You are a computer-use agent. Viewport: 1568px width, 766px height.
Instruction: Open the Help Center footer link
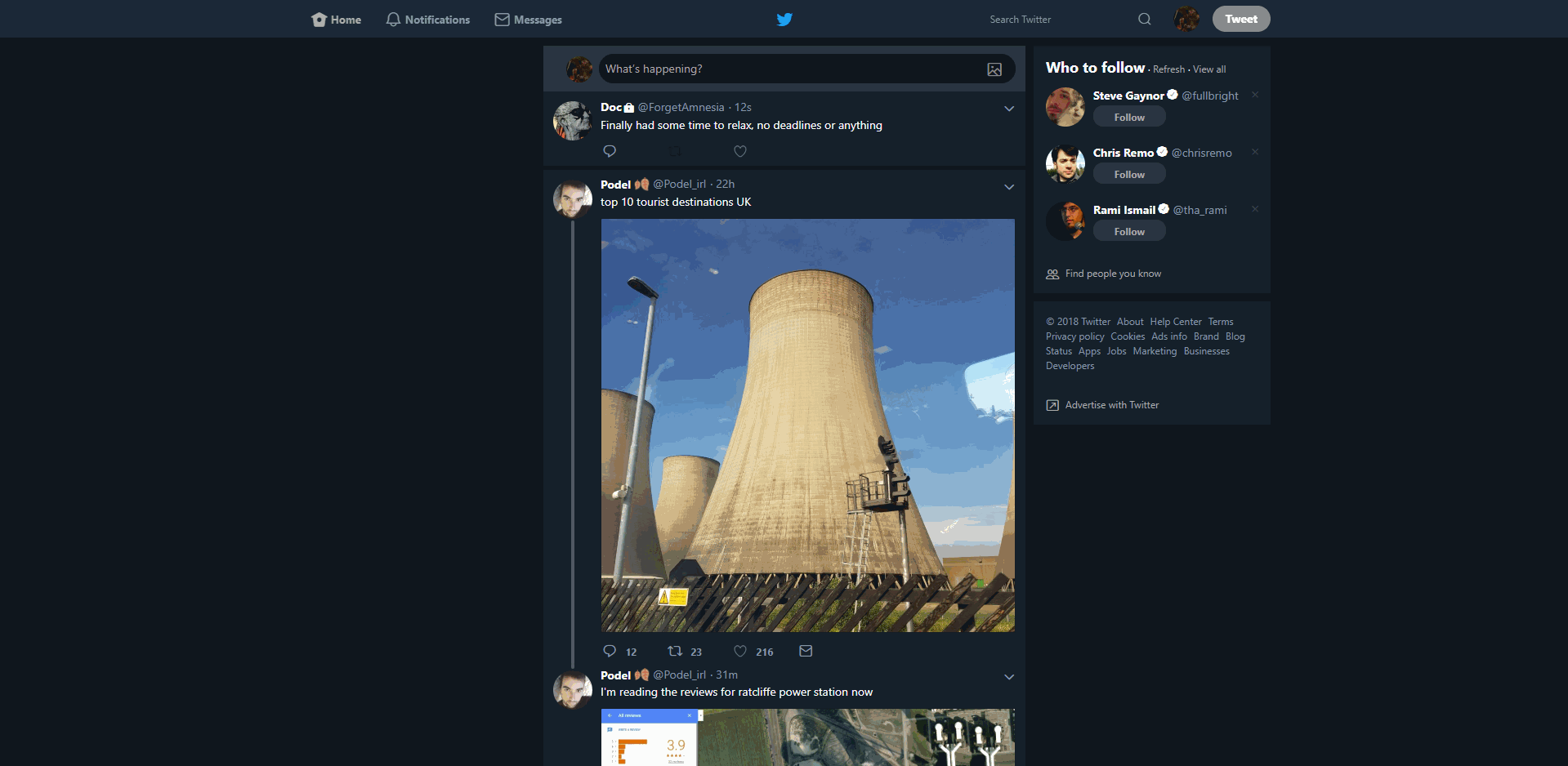[x=1176, y=322]
